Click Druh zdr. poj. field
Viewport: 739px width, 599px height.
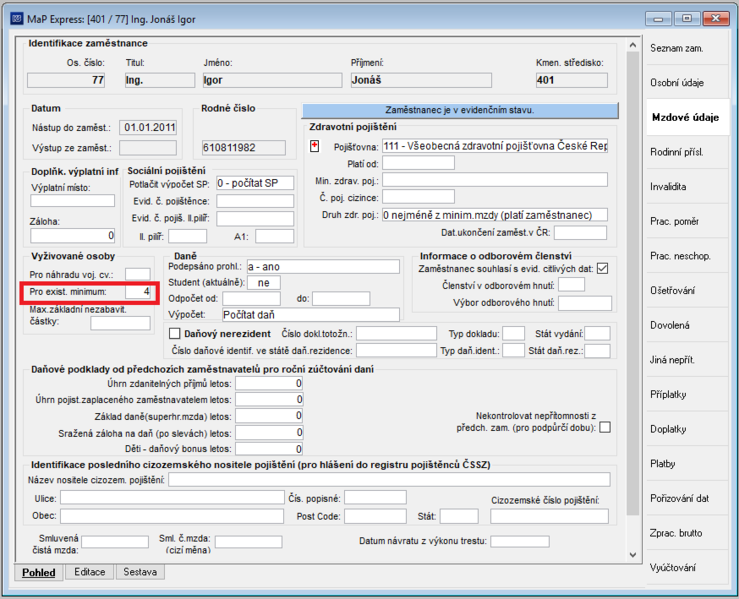[x=495, y=215]
